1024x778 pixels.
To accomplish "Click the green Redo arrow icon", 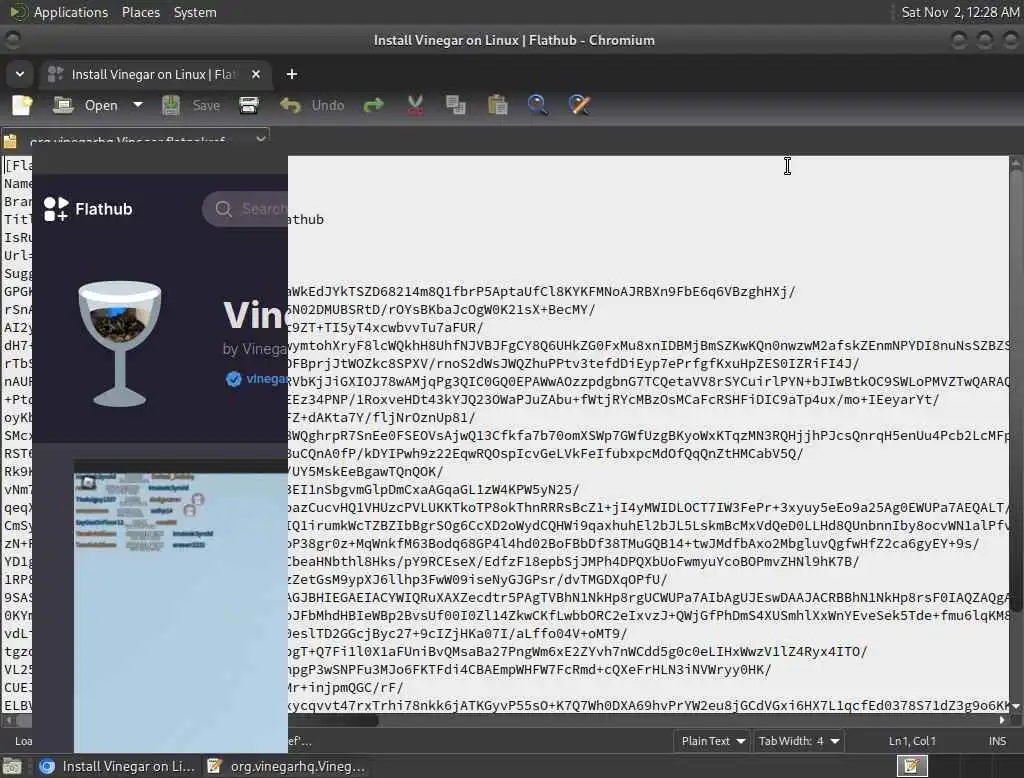I will point(374,105).
